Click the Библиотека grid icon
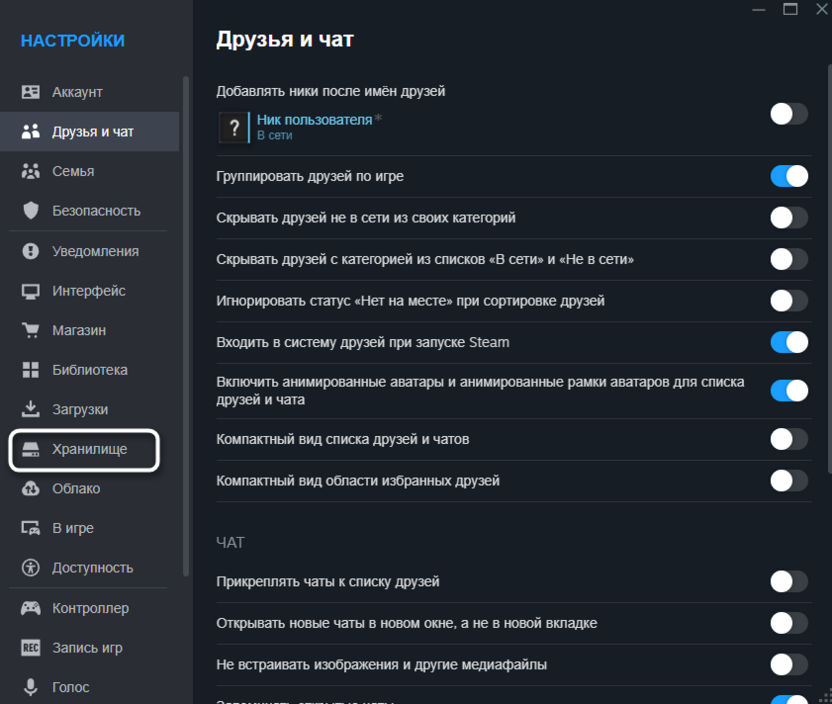This screenshot has height=704, width=832. click(x=30, y=370)
